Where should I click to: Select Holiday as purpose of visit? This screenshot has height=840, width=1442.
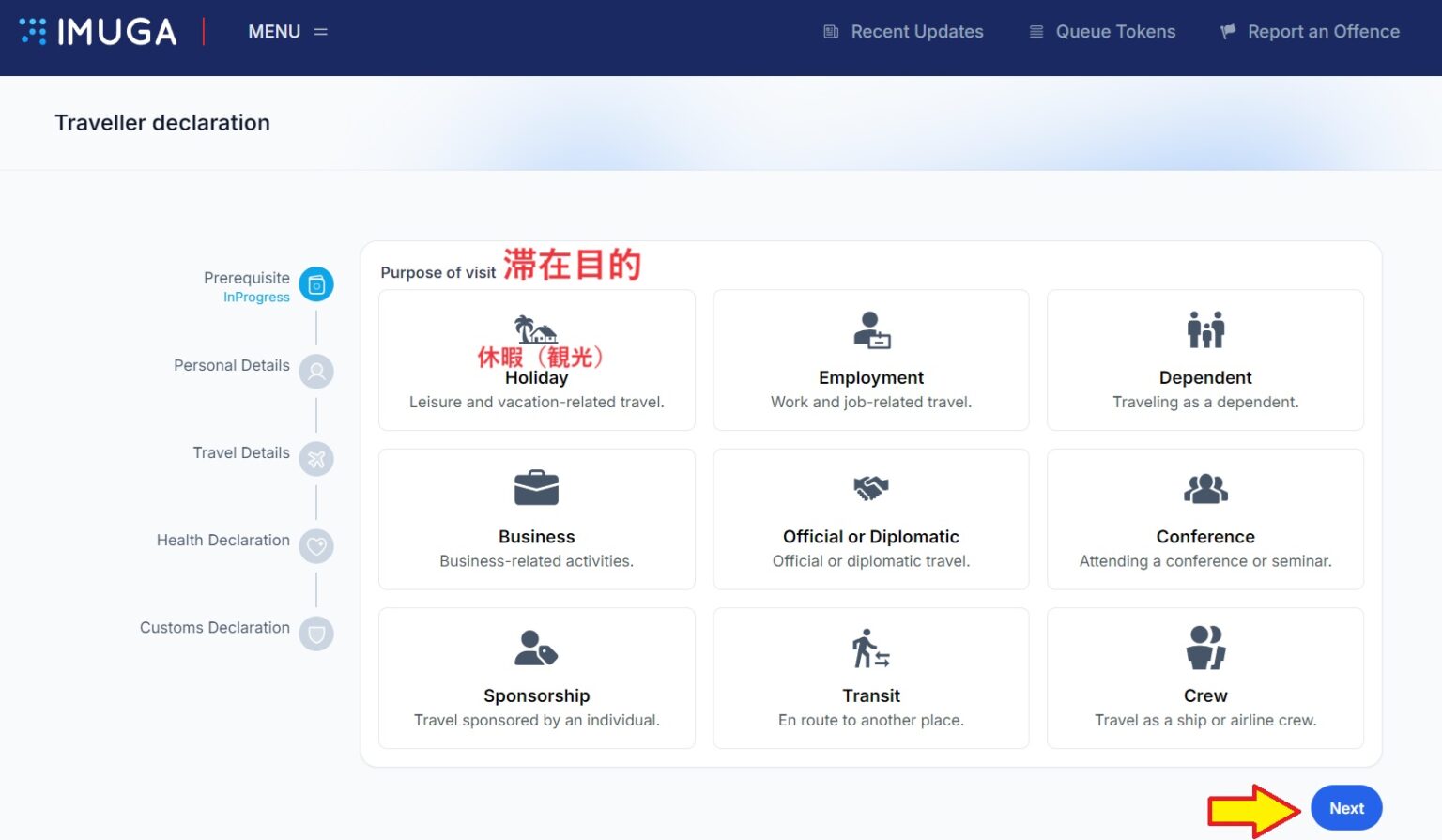point(536,360)
